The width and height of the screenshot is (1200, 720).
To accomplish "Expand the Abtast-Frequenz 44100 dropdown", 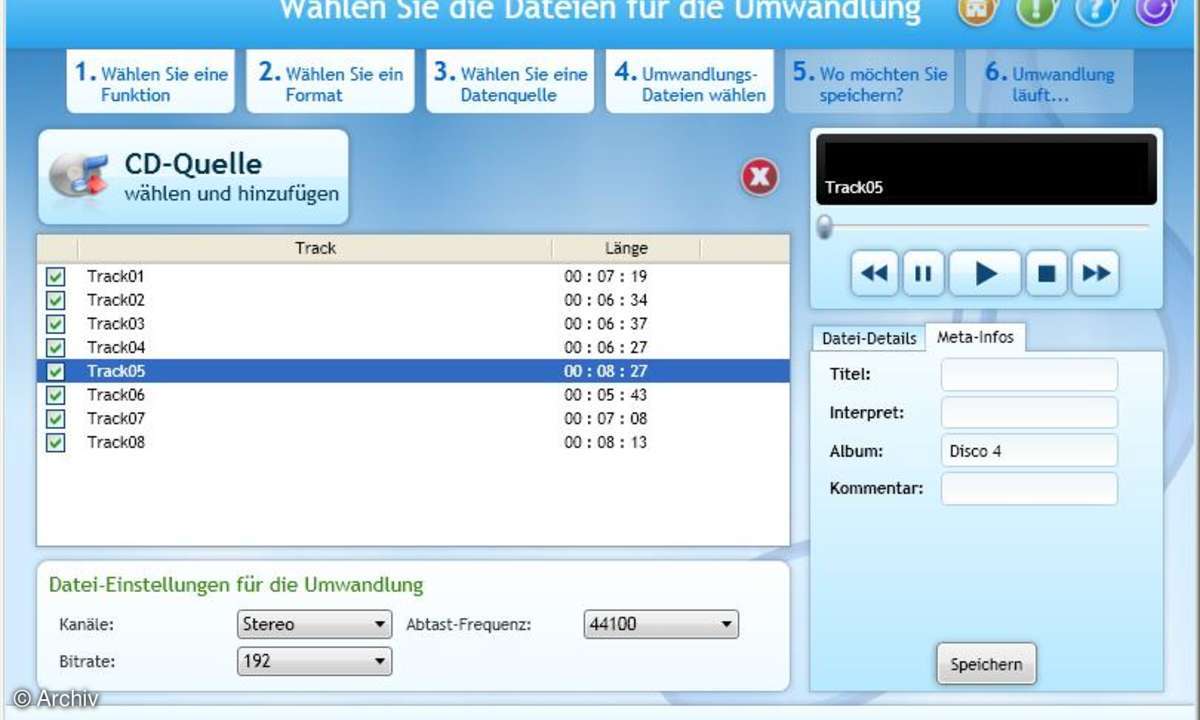I will point(660,625).
